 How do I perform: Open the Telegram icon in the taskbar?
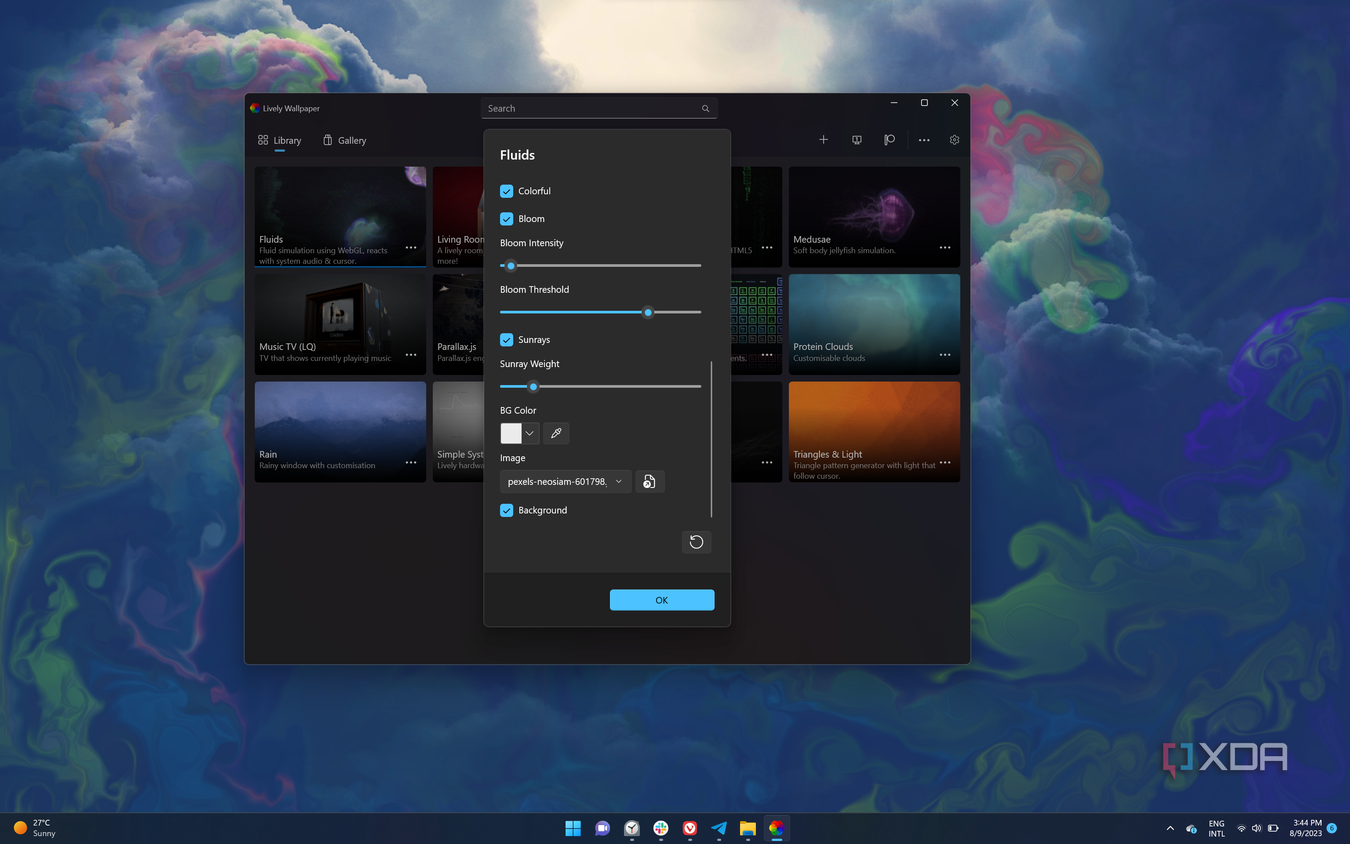(x=718, y=829)
